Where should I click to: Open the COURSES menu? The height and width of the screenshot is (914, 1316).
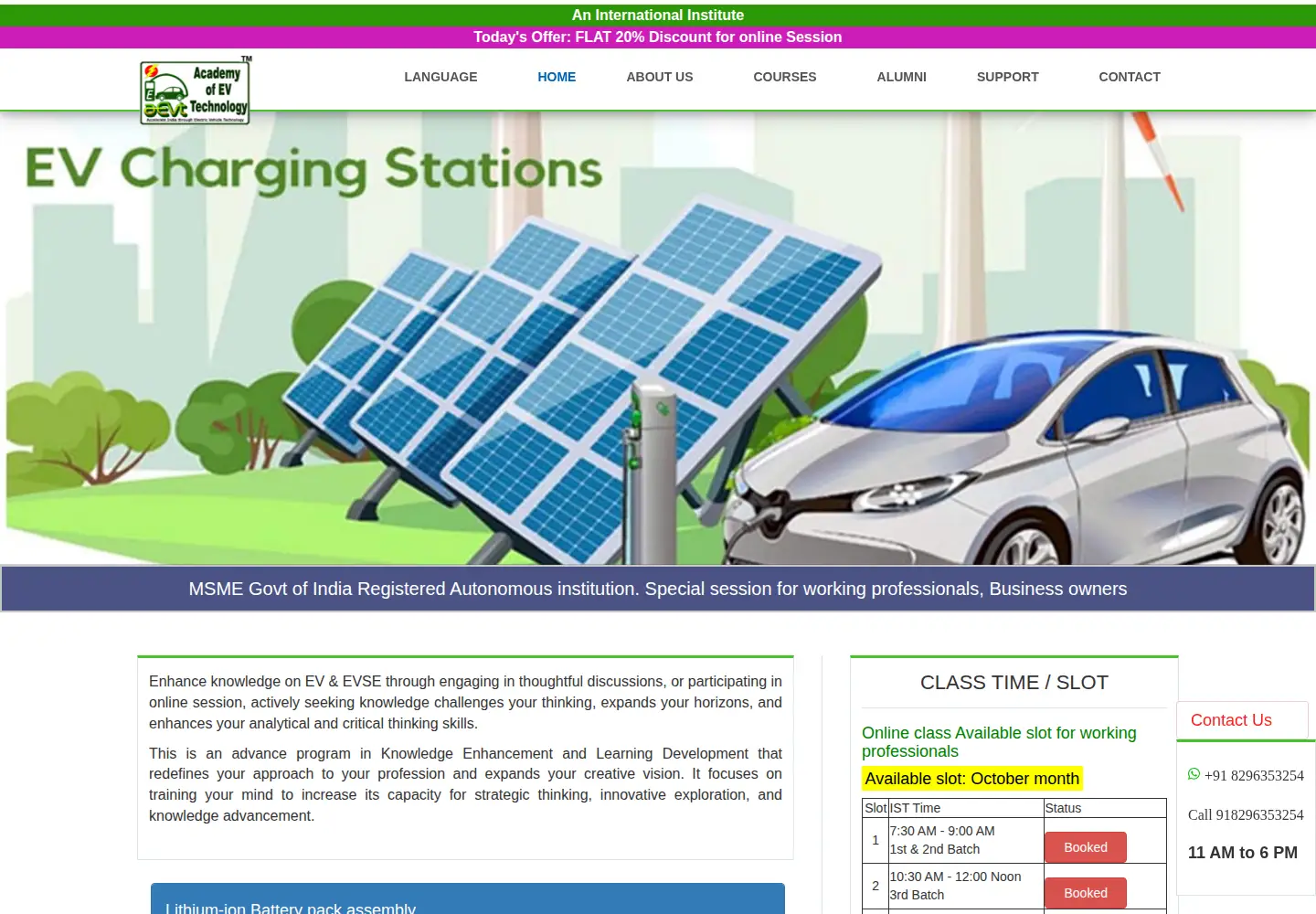tap(785, 77)
